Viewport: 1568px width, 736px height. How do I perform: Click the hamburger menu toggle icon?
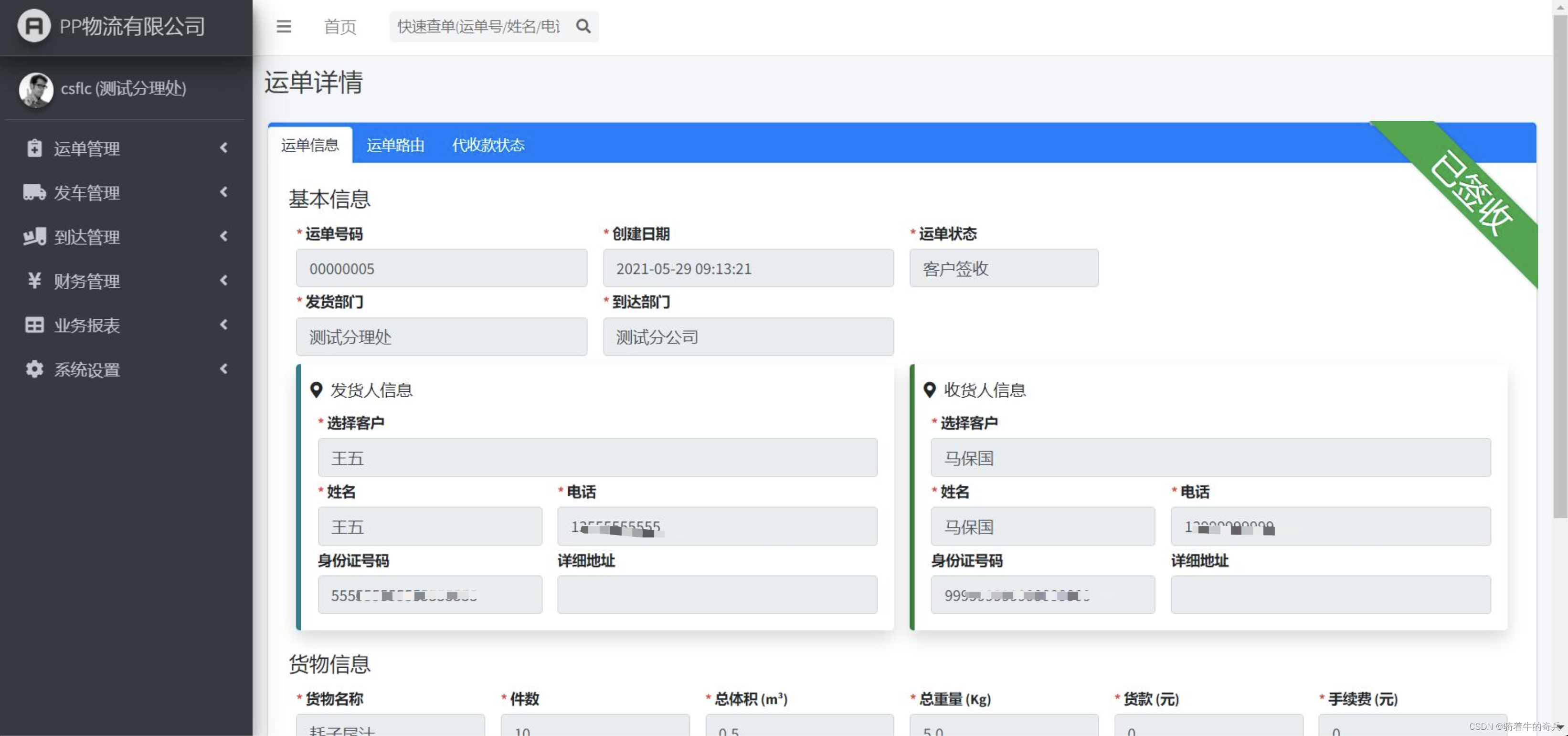click(284, 26)
